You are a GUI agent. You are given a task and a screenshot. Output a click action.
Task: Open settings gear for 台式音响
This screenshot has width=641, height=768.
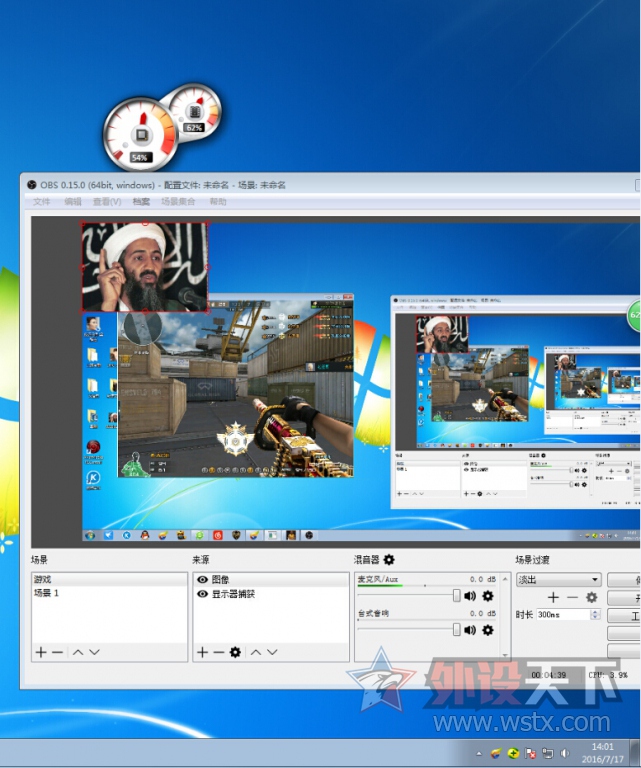[488, 630]
